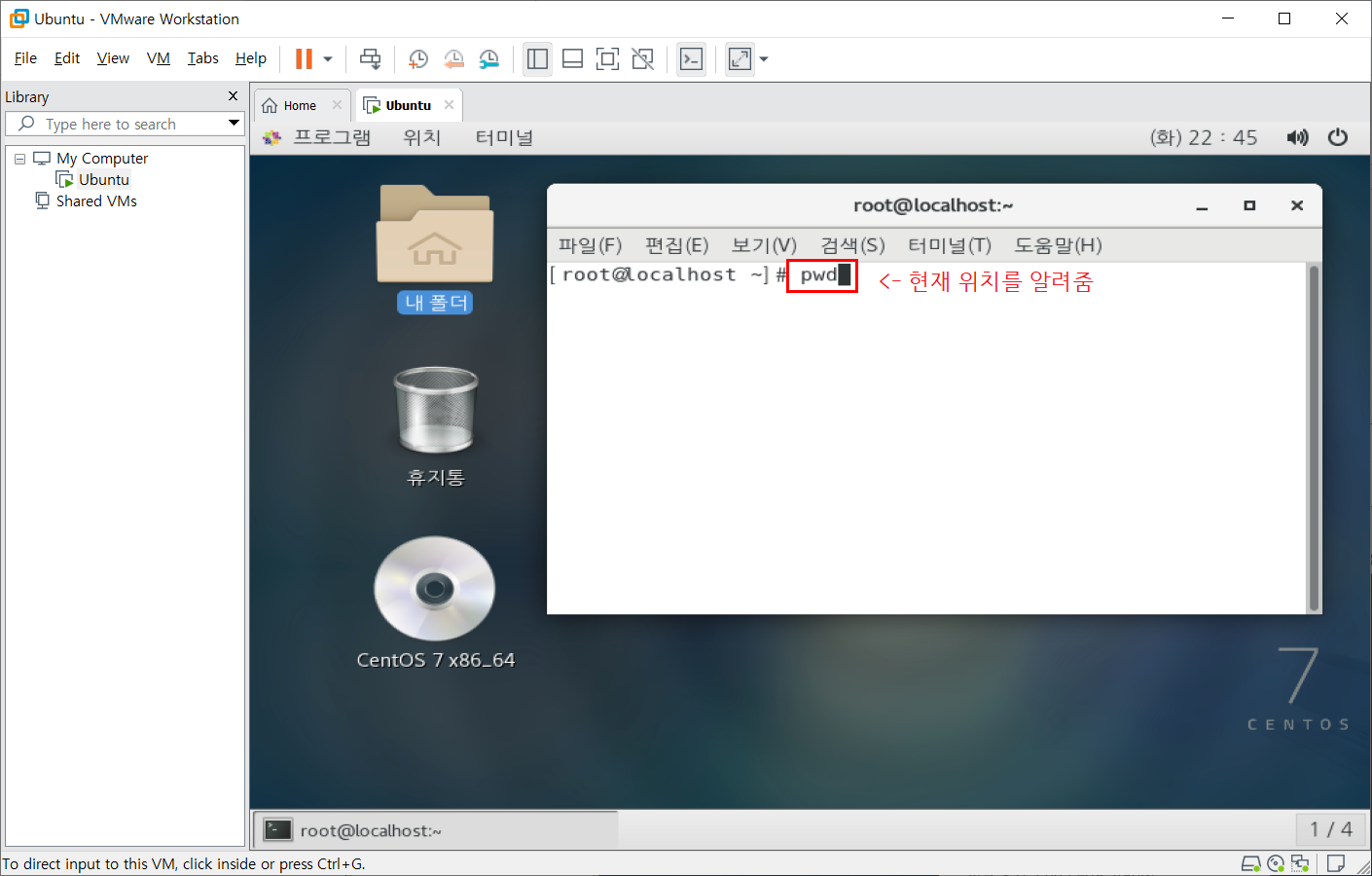The image size is (1372, 876).
Task: Toggle the console view button
Action: tap(691, 59)
